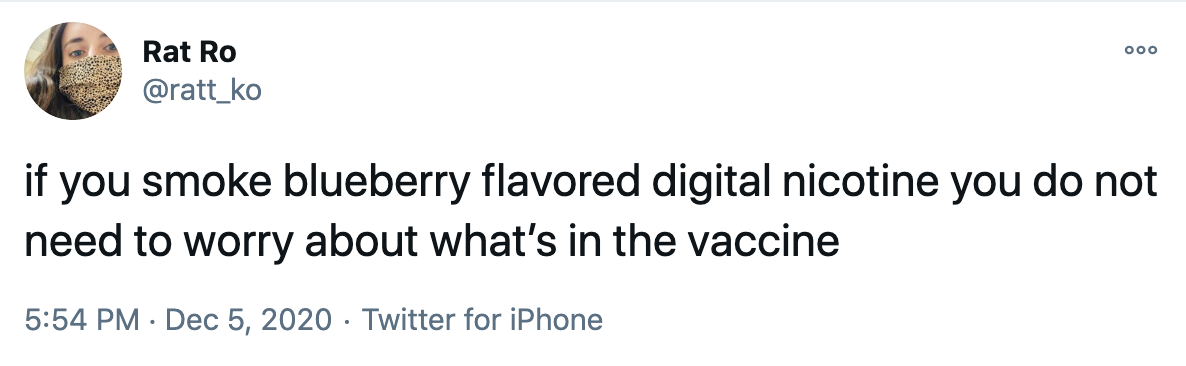This screenshot has height=366, width=1186.
Task: Open the Rat Ro display name link
Action: (x=189, y=52)
